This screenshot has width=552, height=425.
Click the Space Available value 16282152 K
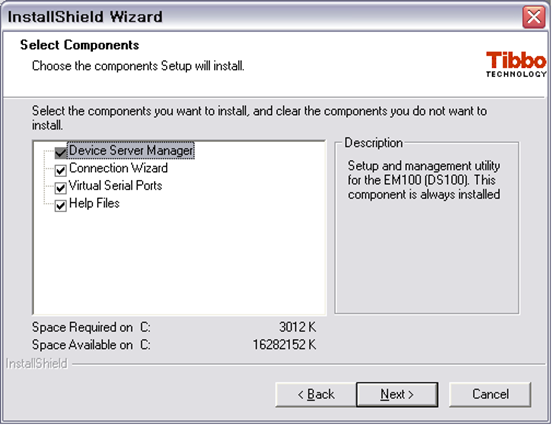[284, 345]
